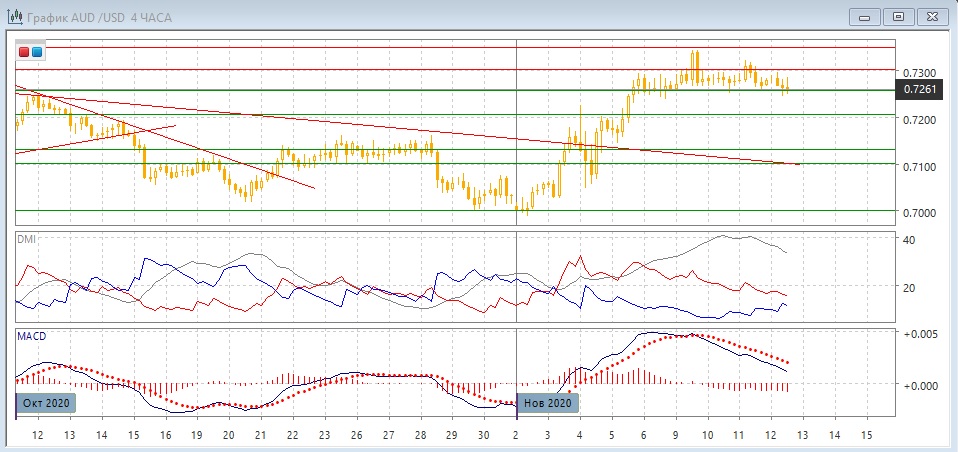Click the current price label 0.7261
The width and height of the screenshot is (958, 452).
[919, 90]
